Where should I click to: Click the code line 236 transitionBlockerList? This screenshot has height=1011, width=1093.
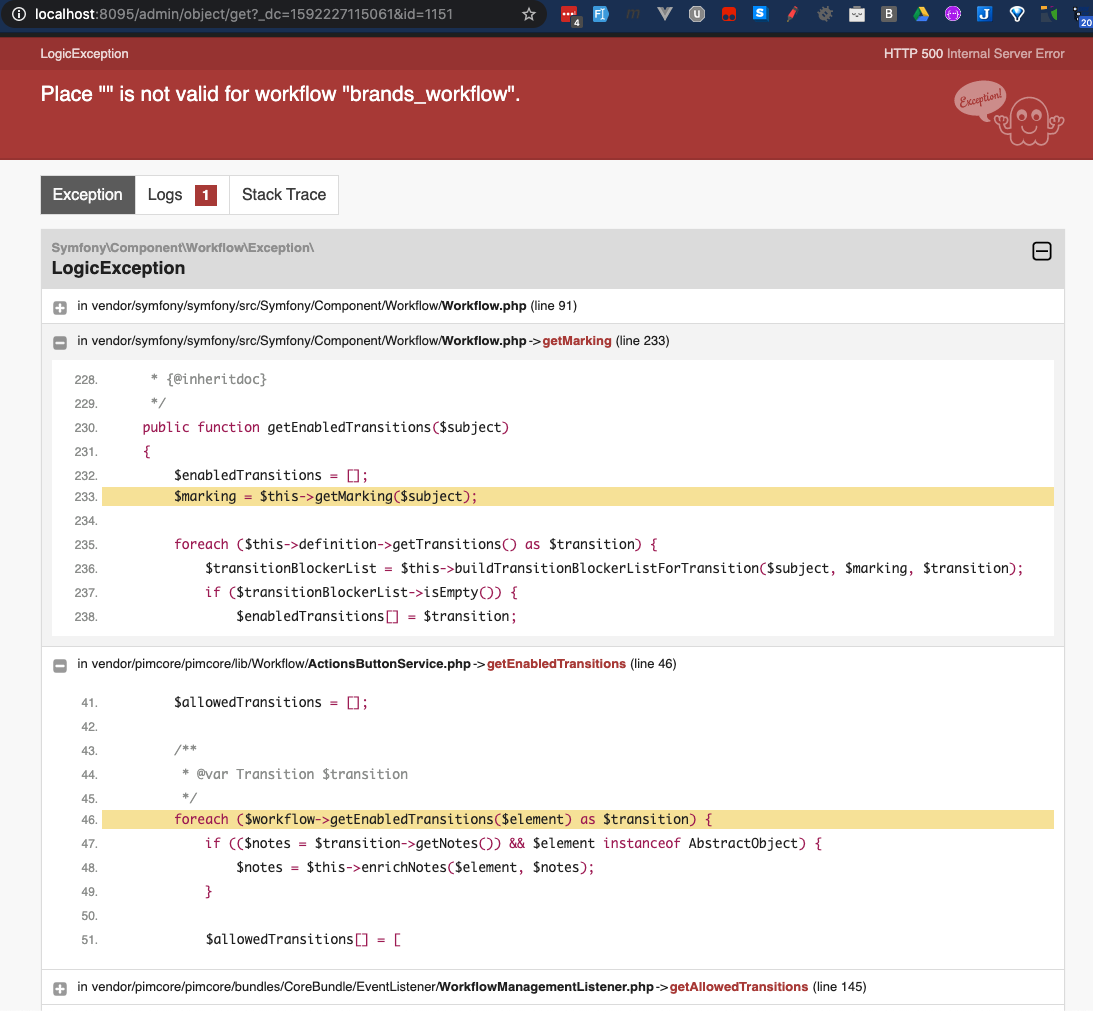coord(613,568)
